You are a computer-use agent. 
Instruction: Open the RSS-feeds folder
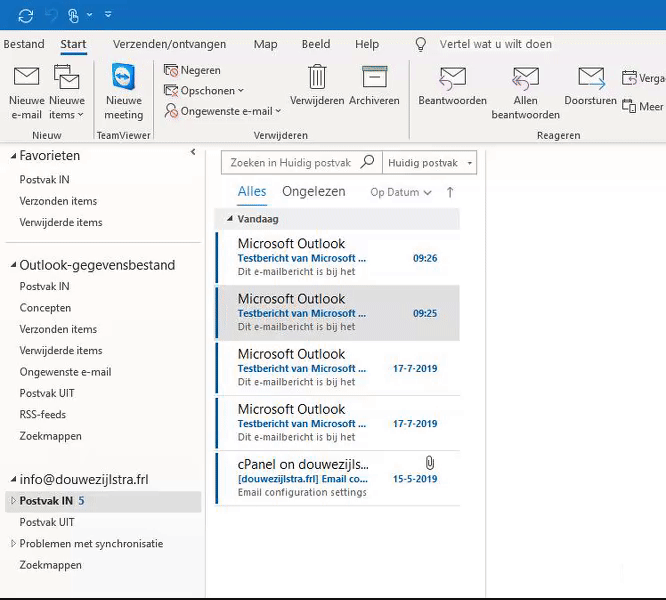click(x=42, y=414)
